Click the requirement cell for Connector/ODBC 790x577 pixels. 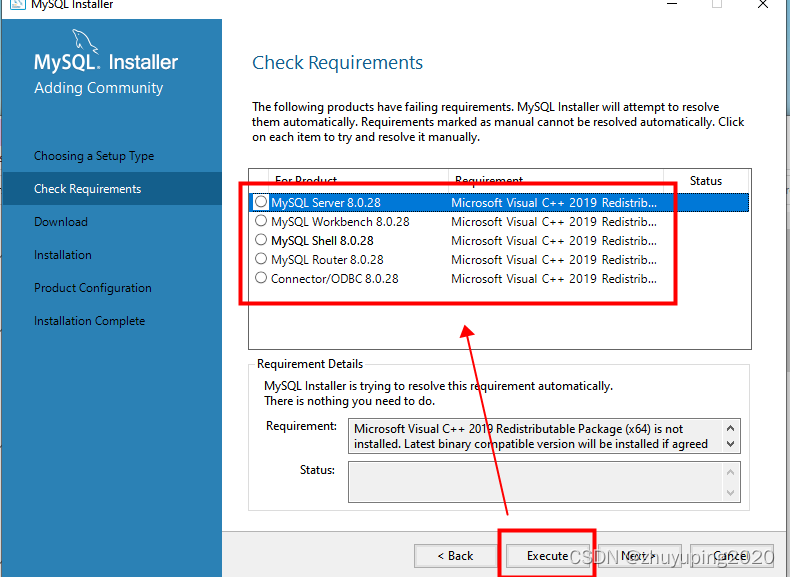click(554, 279)
